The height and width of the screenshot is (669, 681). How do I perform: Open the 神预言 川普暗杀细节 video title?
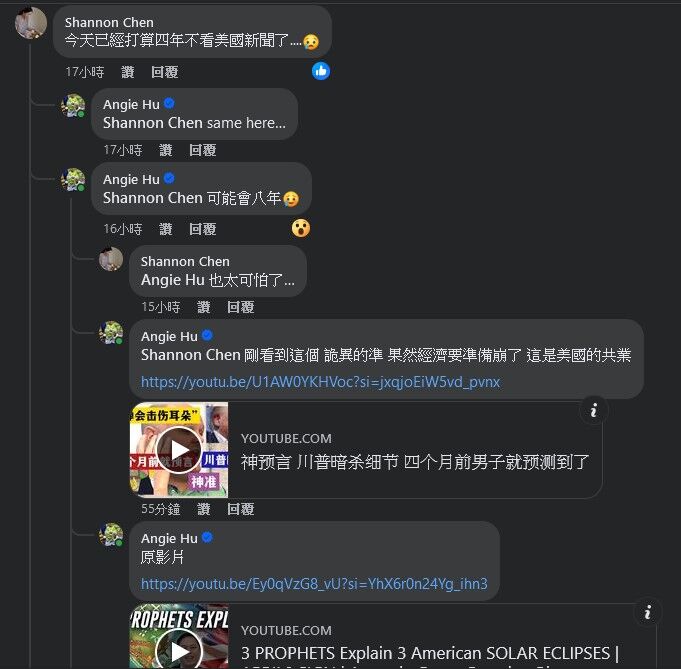415,462
